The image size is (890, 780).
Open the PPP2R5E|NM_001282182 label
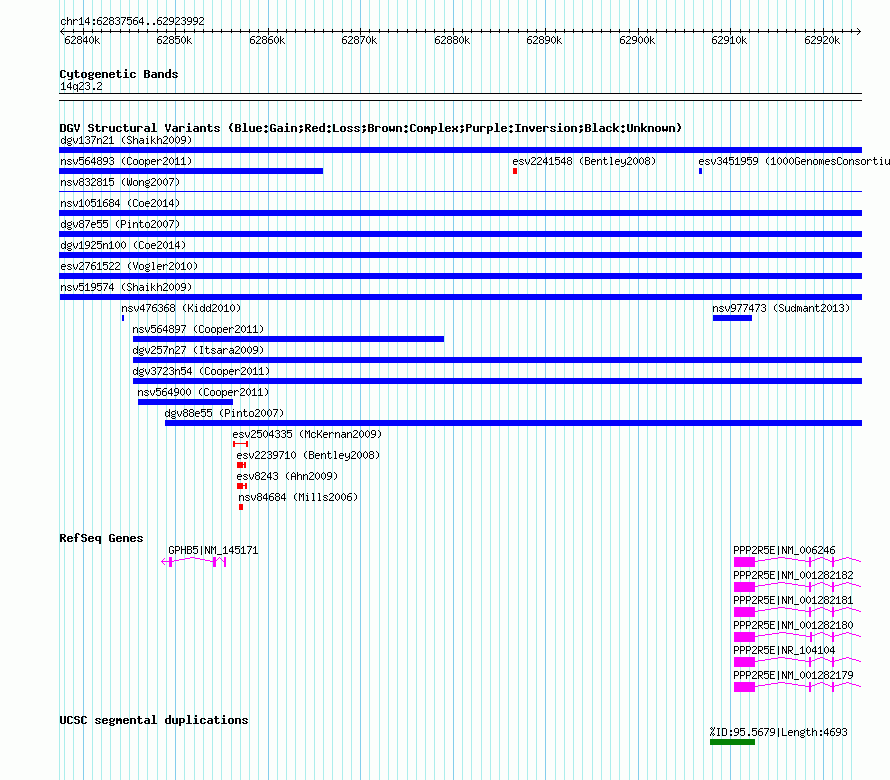pyautogui.click(x=793, y=575)
